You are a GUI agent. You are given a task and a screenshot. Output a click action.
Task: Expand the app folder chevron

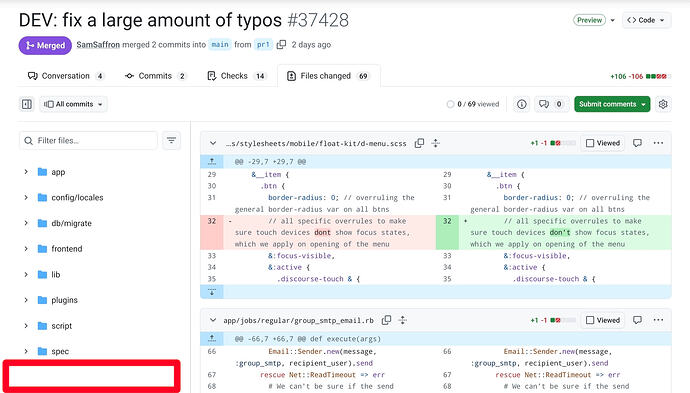(x=26, y=172)
